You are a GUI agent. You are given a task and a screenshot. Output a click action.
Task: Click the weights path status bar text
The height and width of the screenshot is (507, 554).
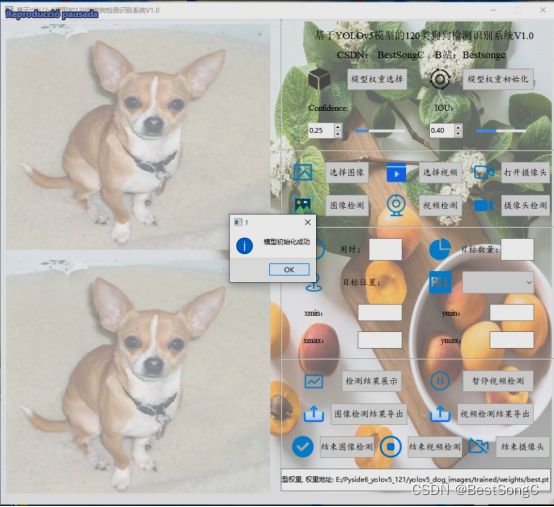tap(415, 479)
